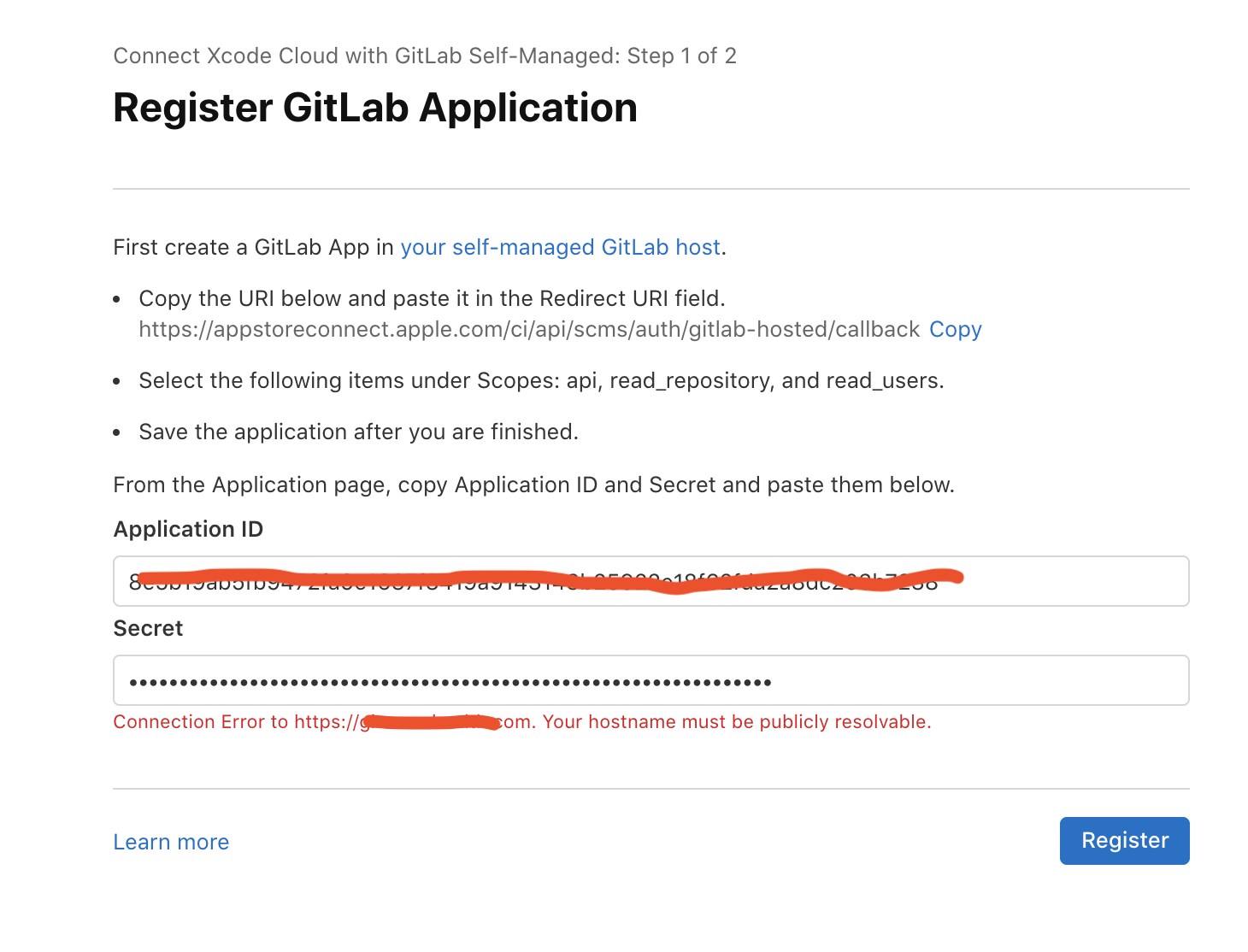Click the Copy link beside the redirect URI

(955, 330)
